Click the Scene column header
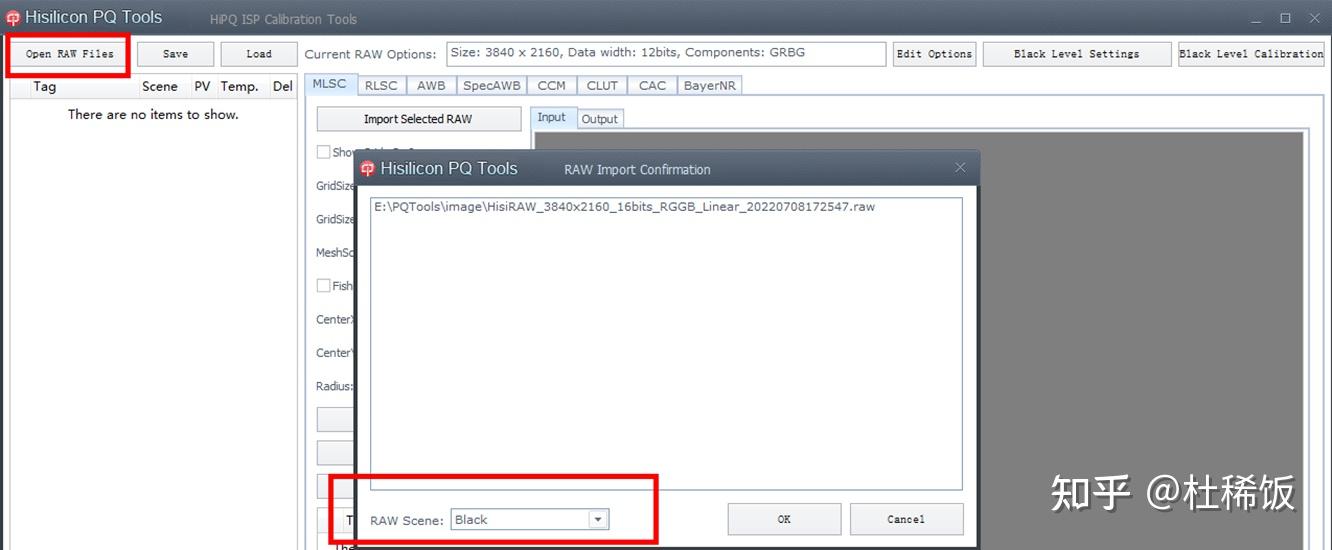Screen dimensions: 1332x550 coord(159,86)
